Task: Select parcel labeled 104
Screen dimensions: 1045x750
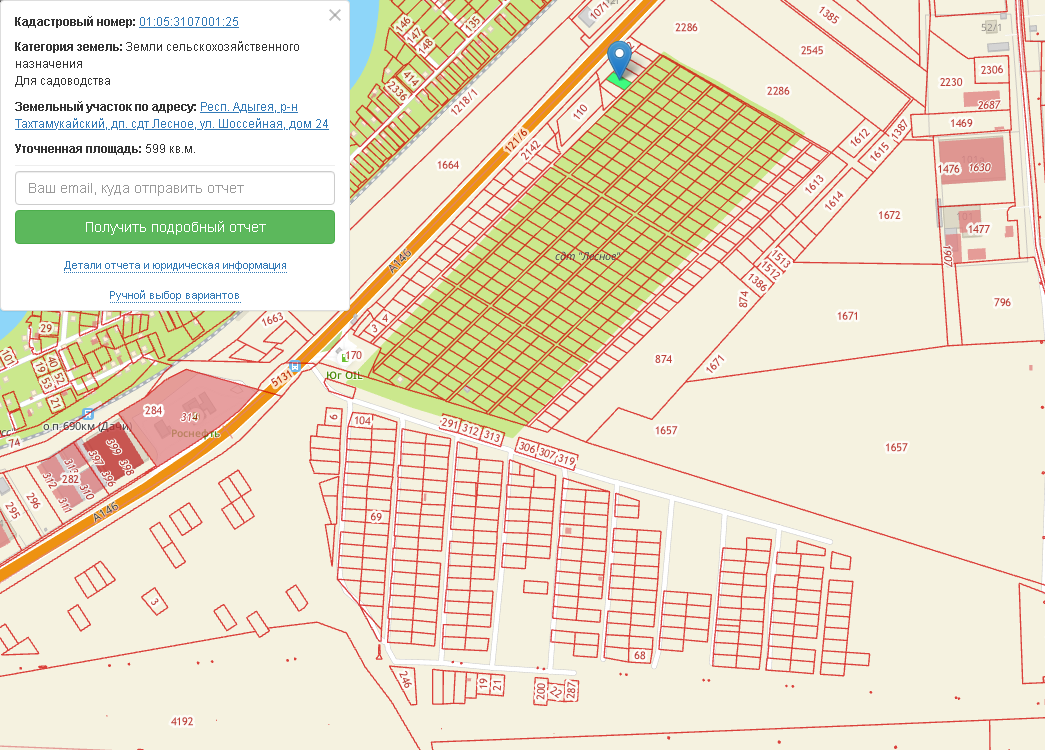Action: point(363,420)
